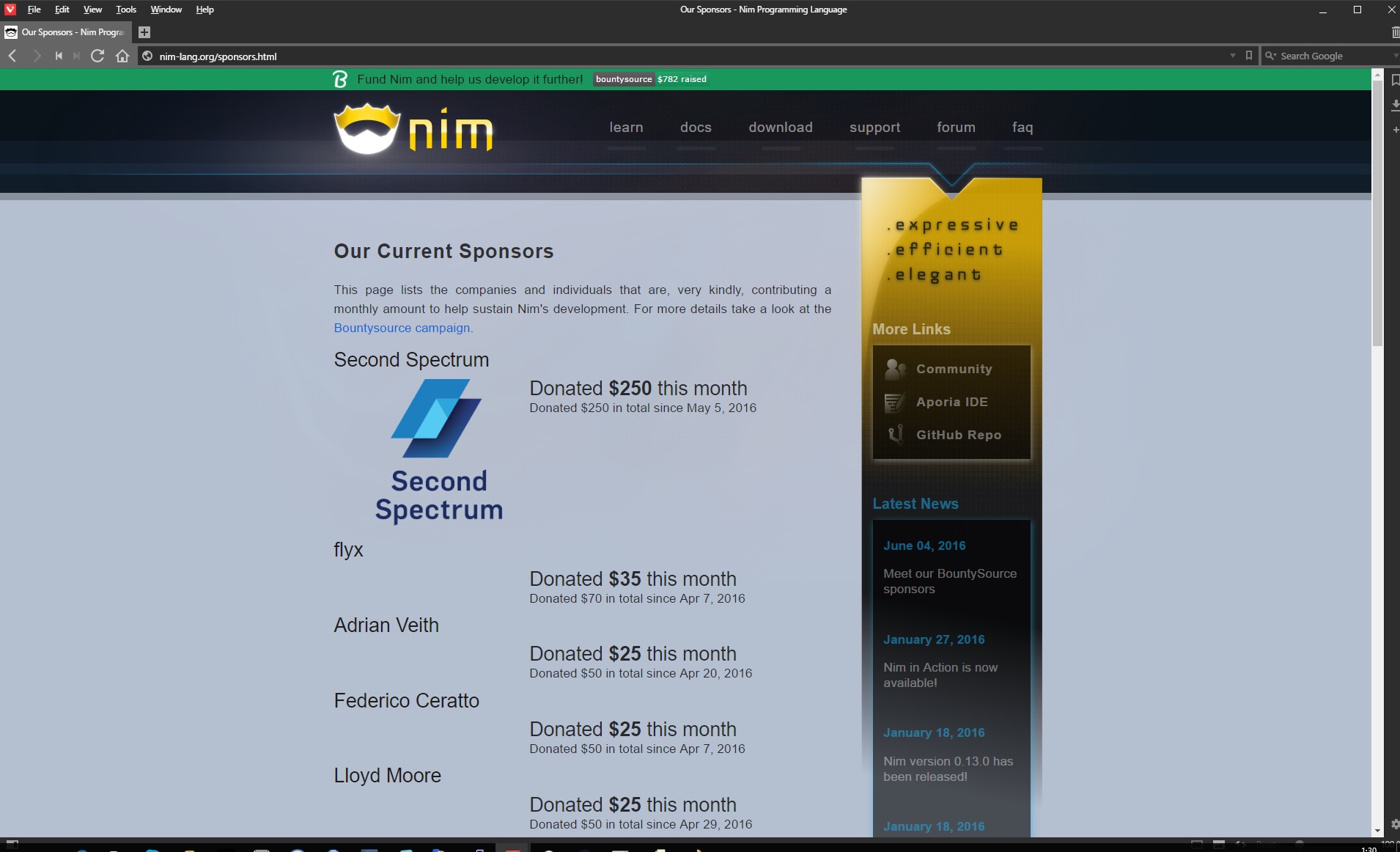Go to the learn page
Image resolution: width=1400 pixels, height=852 pixels.
pyautogui.click(x=626, y=128)
